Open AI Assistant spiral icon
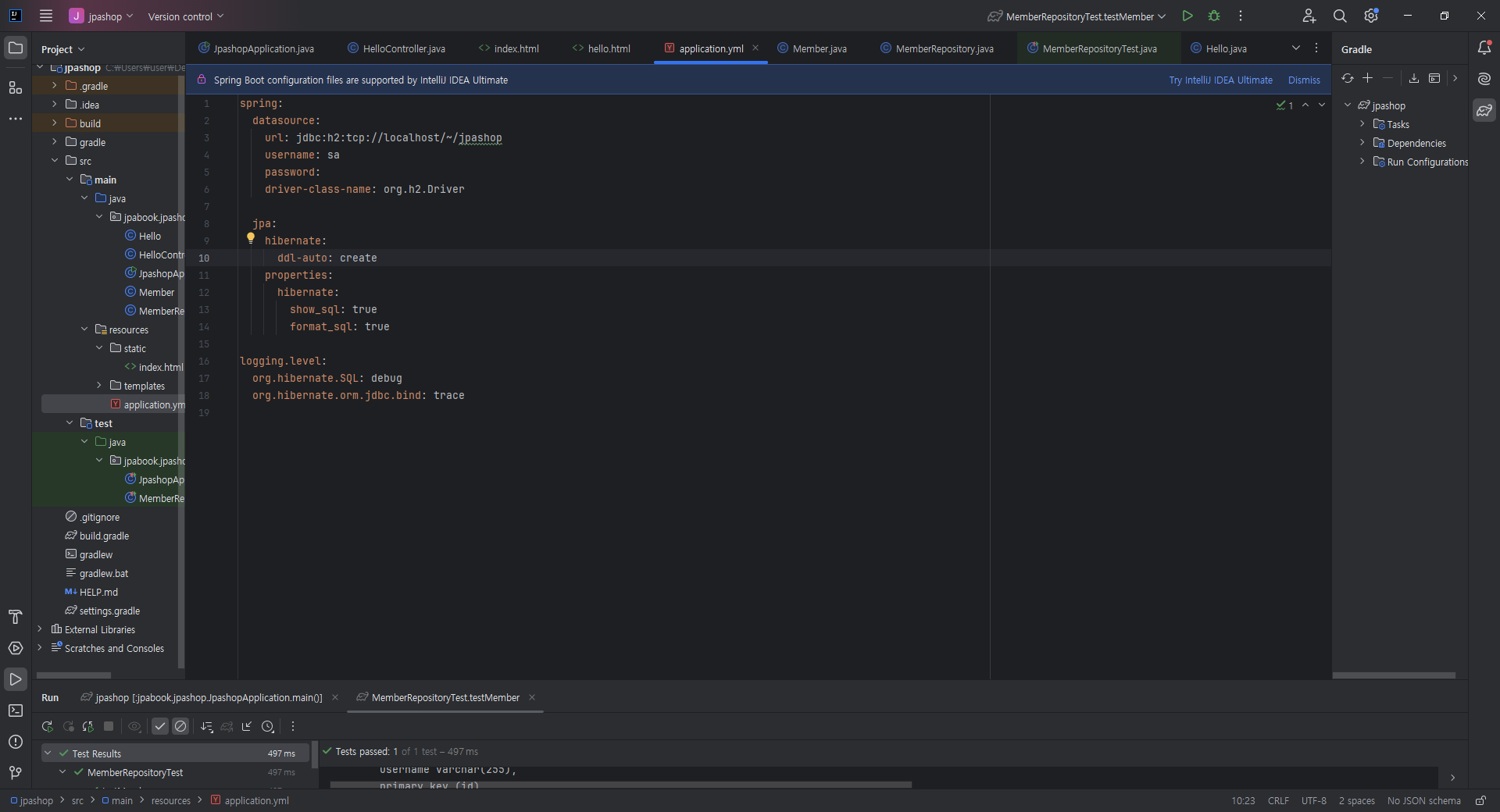 point(1484,79)
